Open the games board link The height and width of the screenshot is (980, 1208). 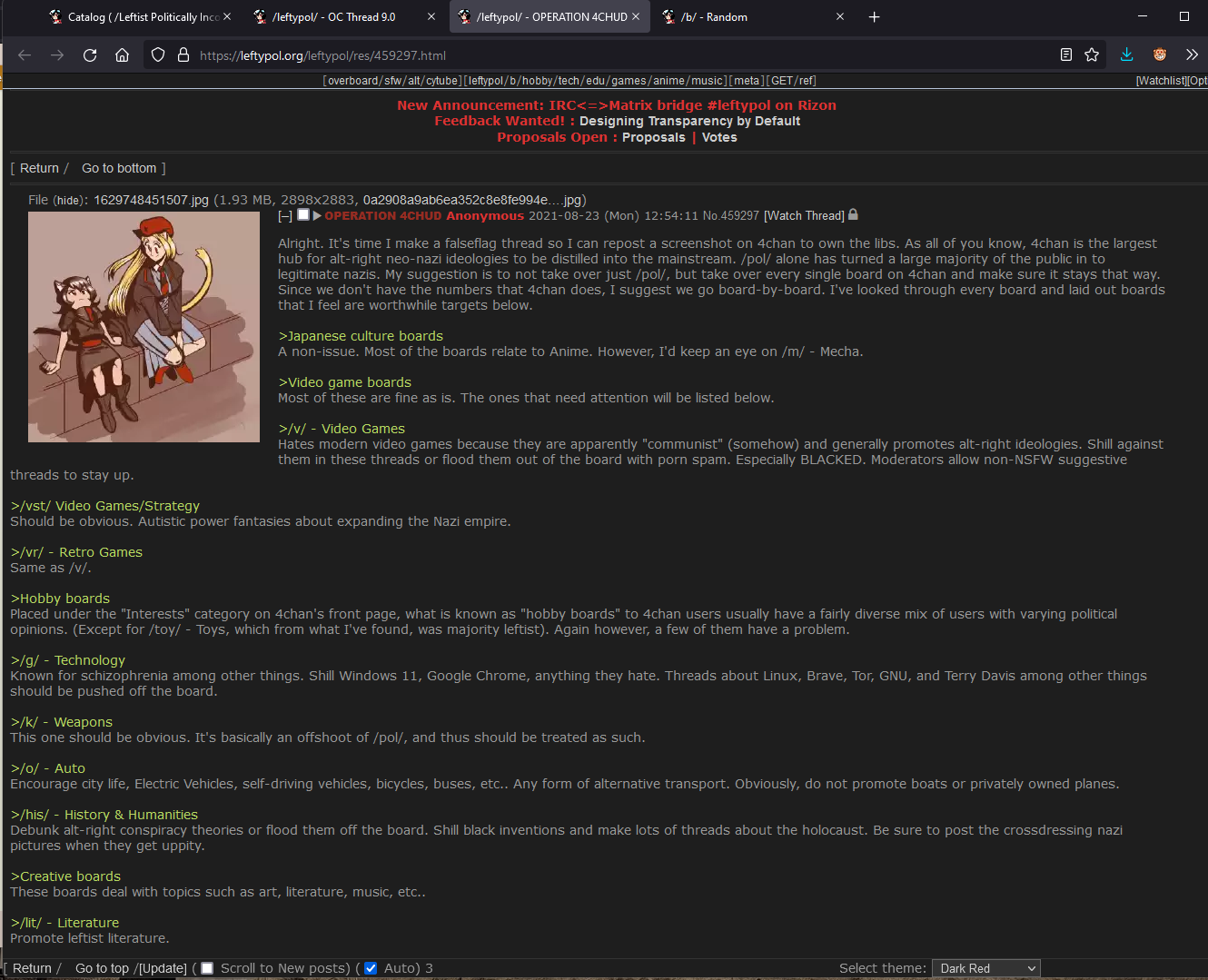click(629, 81)
